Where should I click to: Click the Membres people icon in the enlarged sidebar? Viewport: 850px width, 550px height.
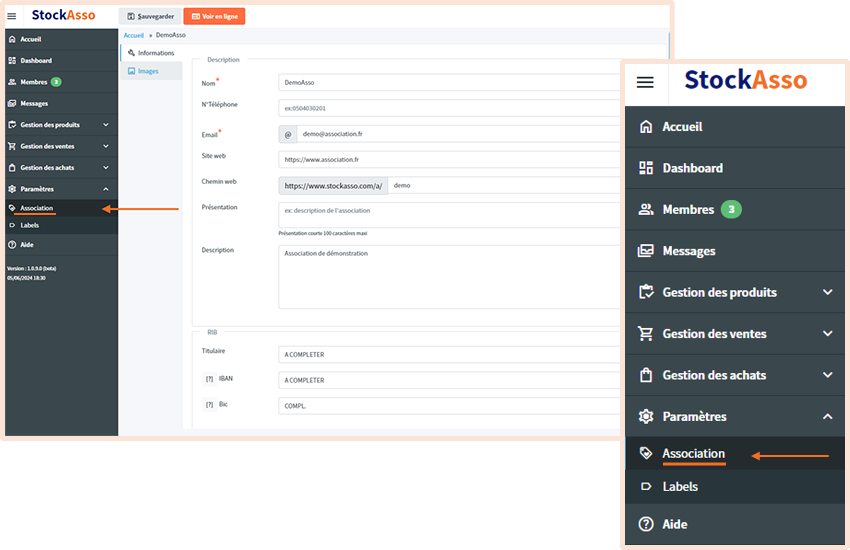(x=646, y=209)
